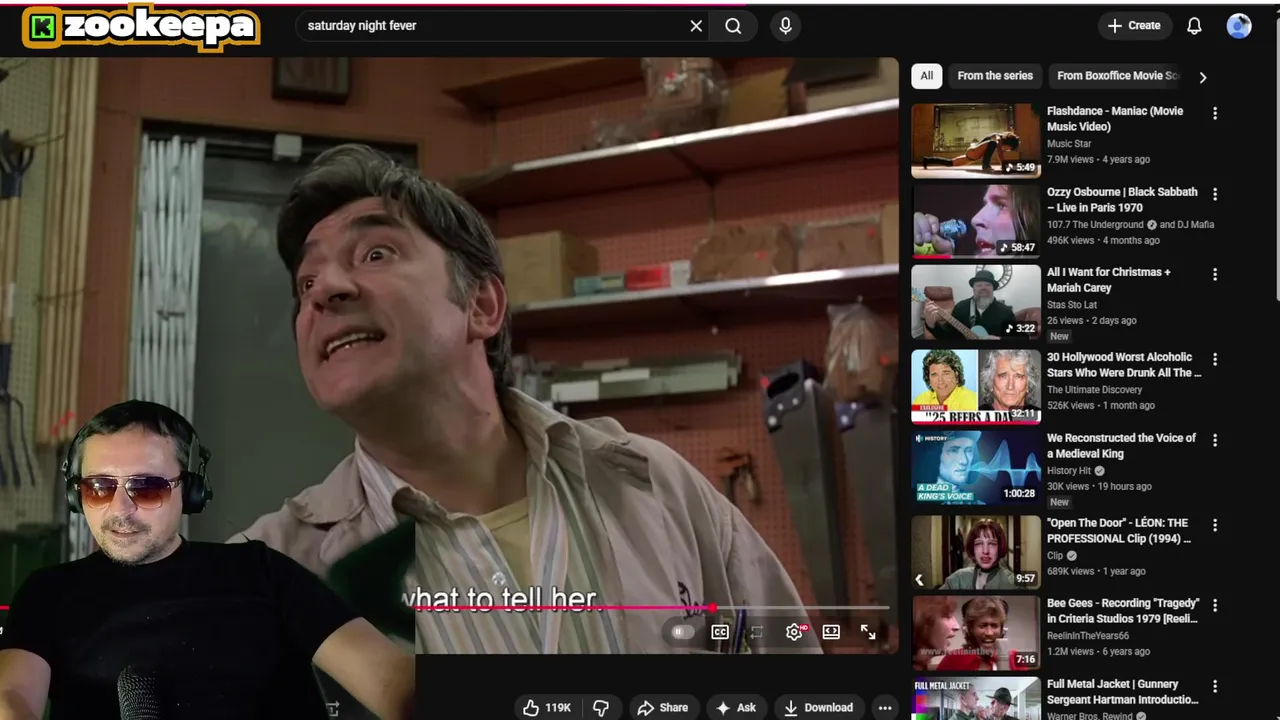Open options menu for 30 Hollywood Worst video

click(x=1215, y=359)
